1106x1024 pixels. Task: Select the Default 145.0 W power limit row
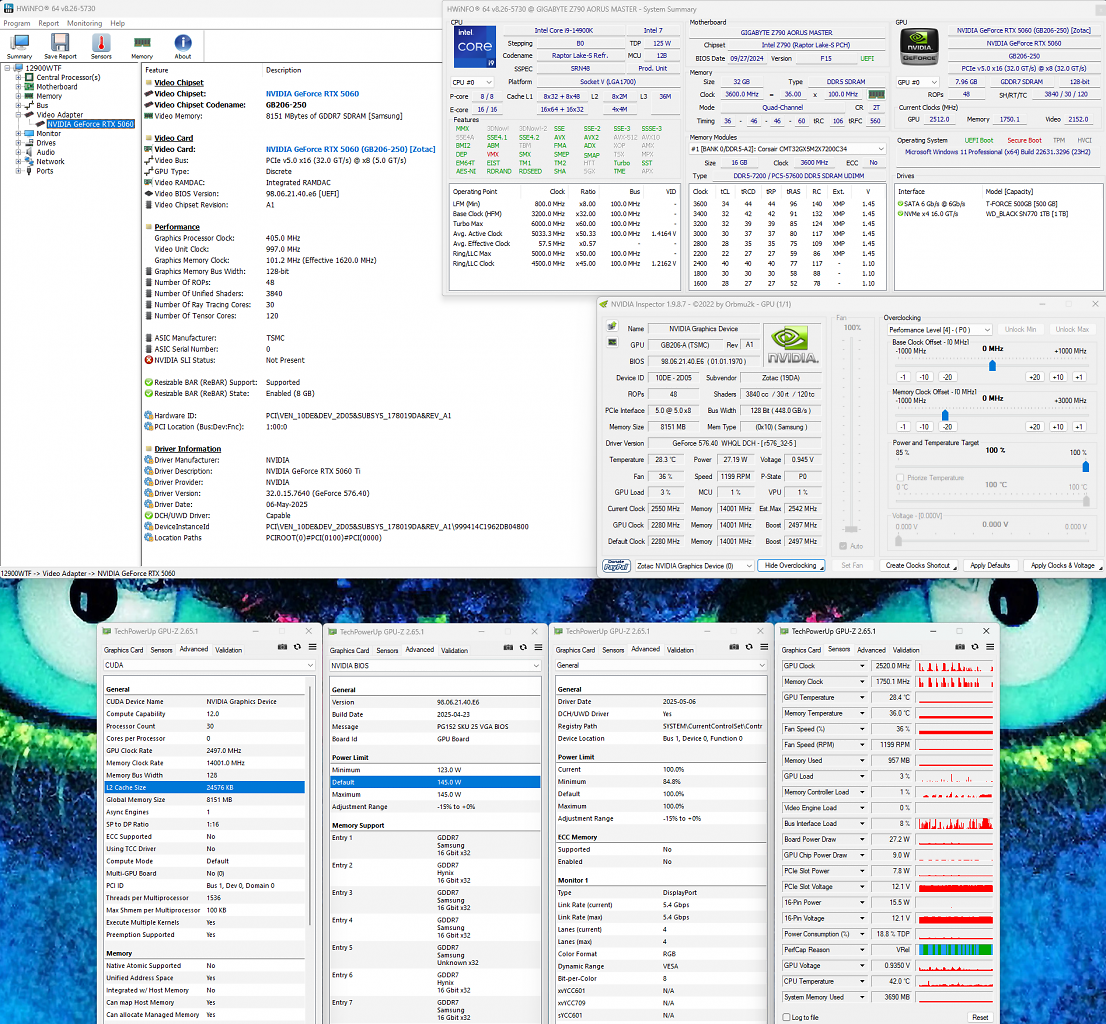[435, 782]
